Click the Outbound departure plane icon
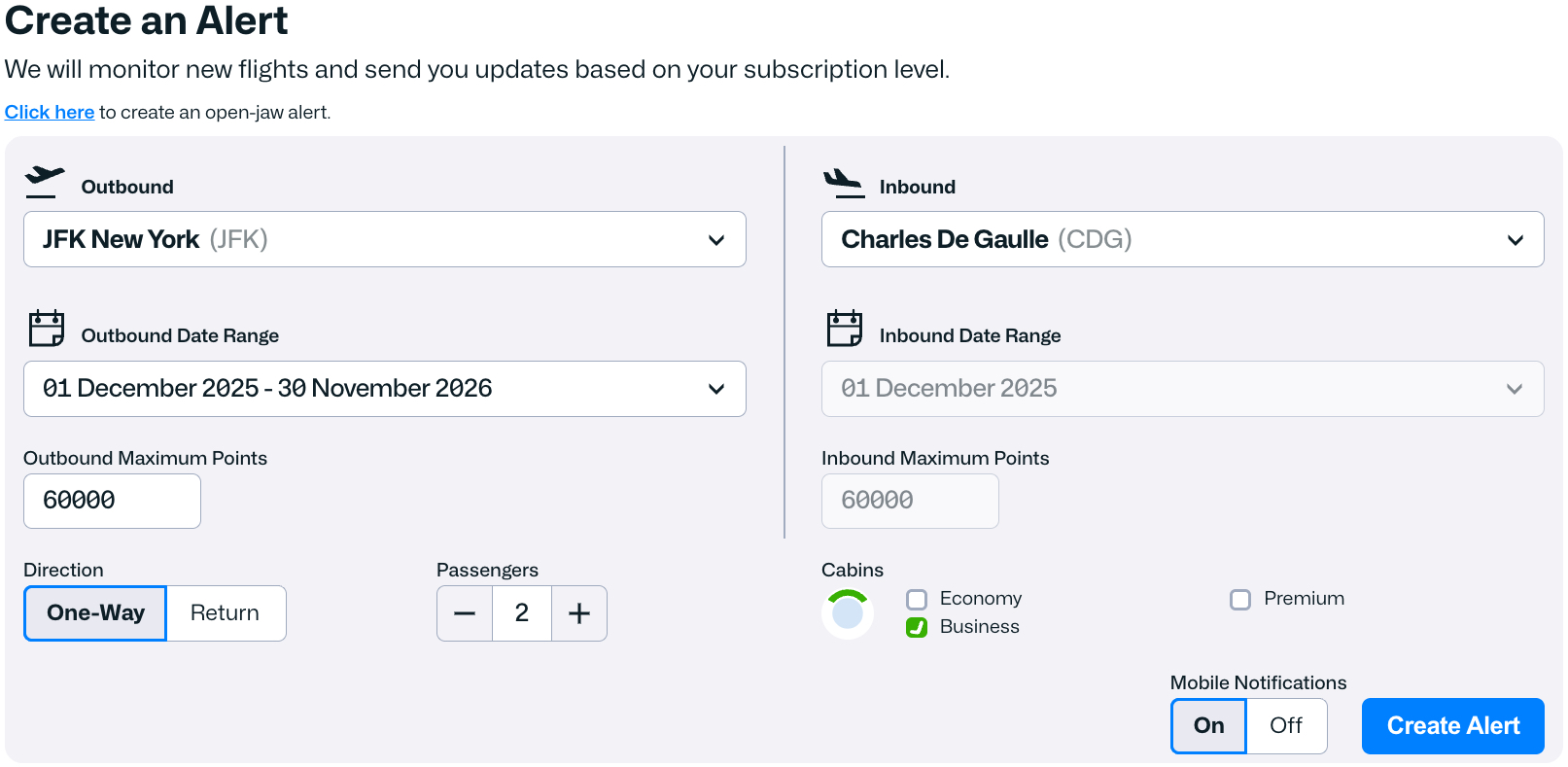 click(x=44, y=181)
